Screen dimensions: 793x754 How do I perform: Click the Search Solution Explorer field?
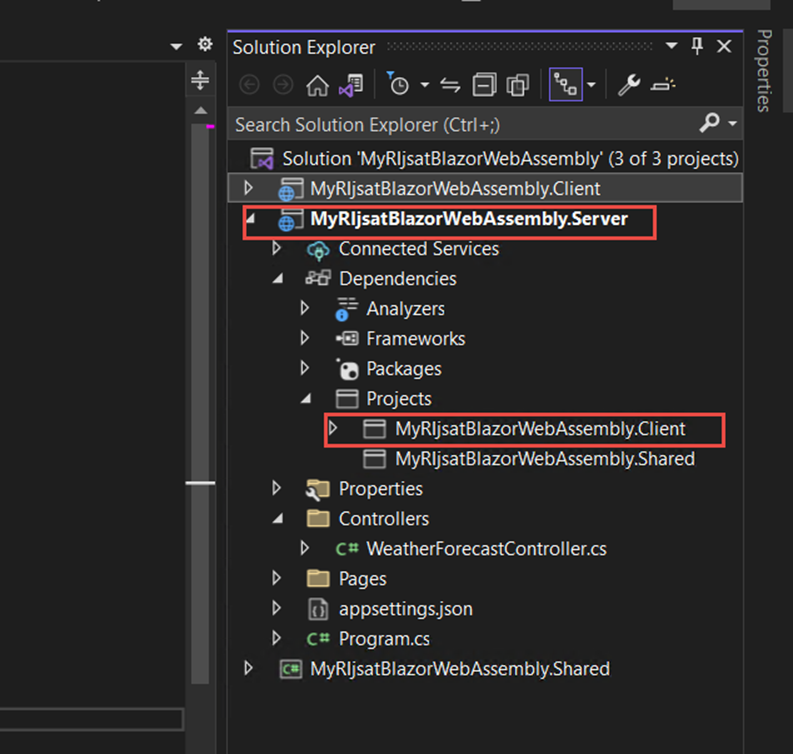pyautogui.click(x=460, y=125)
